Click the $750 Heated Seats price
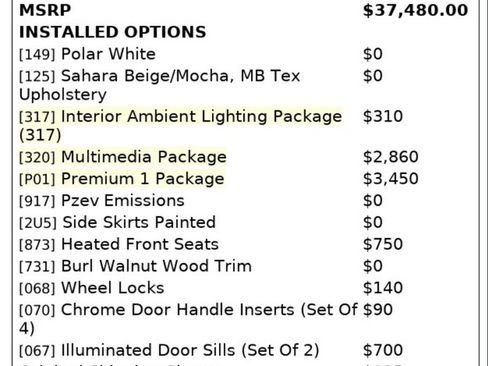This screenshot has width=488, height=366. coord(383,244)
